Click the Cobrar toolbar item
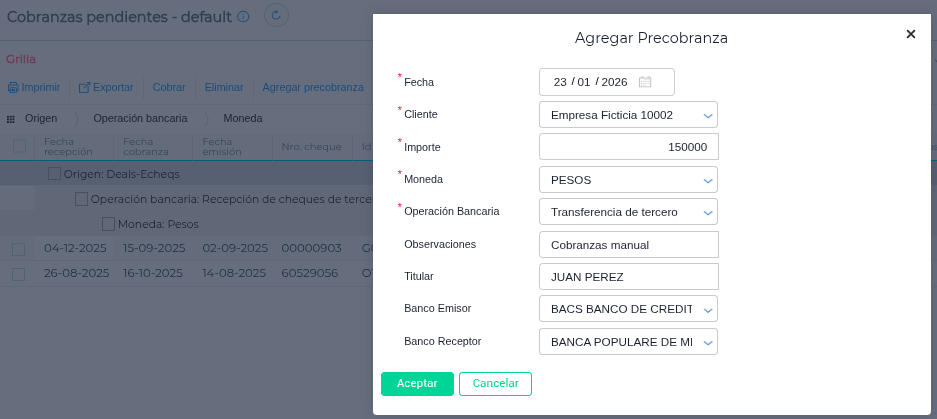 click(169, 87)
